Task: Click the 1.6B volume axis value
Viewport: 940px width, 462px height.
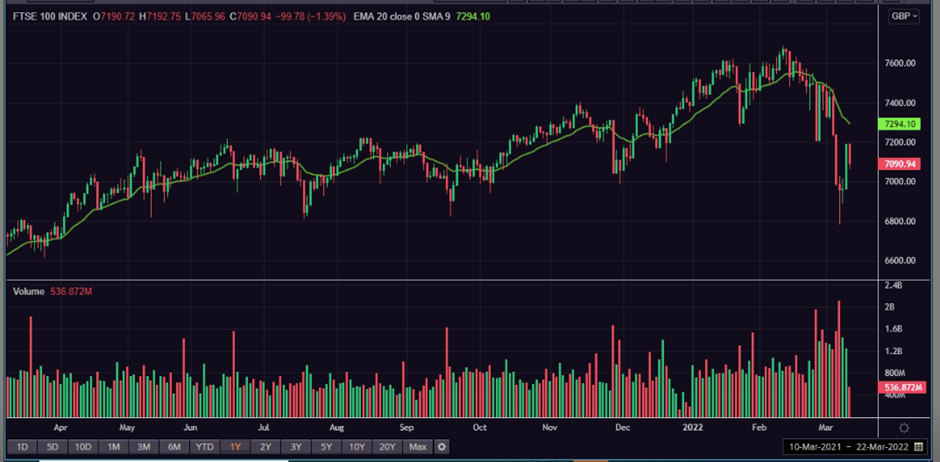Action: 893,329
